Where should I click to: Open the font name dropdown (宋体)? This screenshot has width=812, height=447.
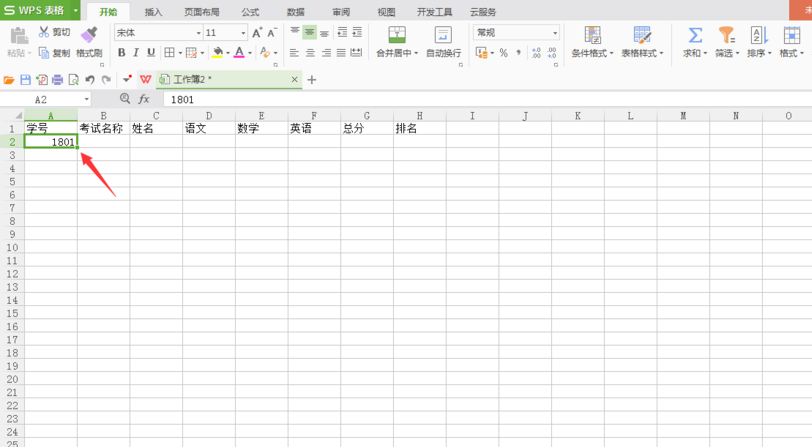(198, 33)
